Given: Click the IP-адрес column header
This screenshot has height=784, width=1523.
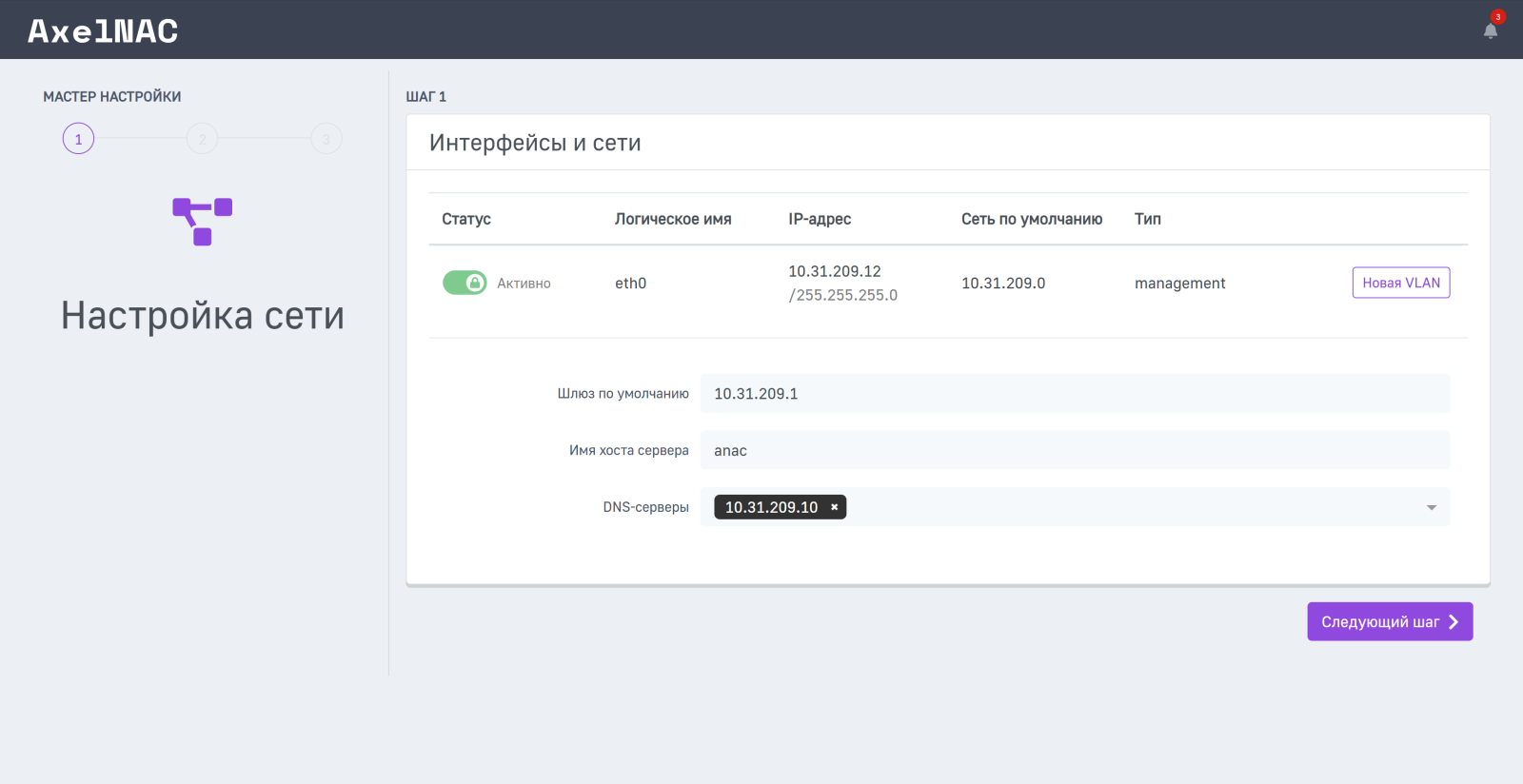Looking at the screenshot, I should [x=820, y=219].
